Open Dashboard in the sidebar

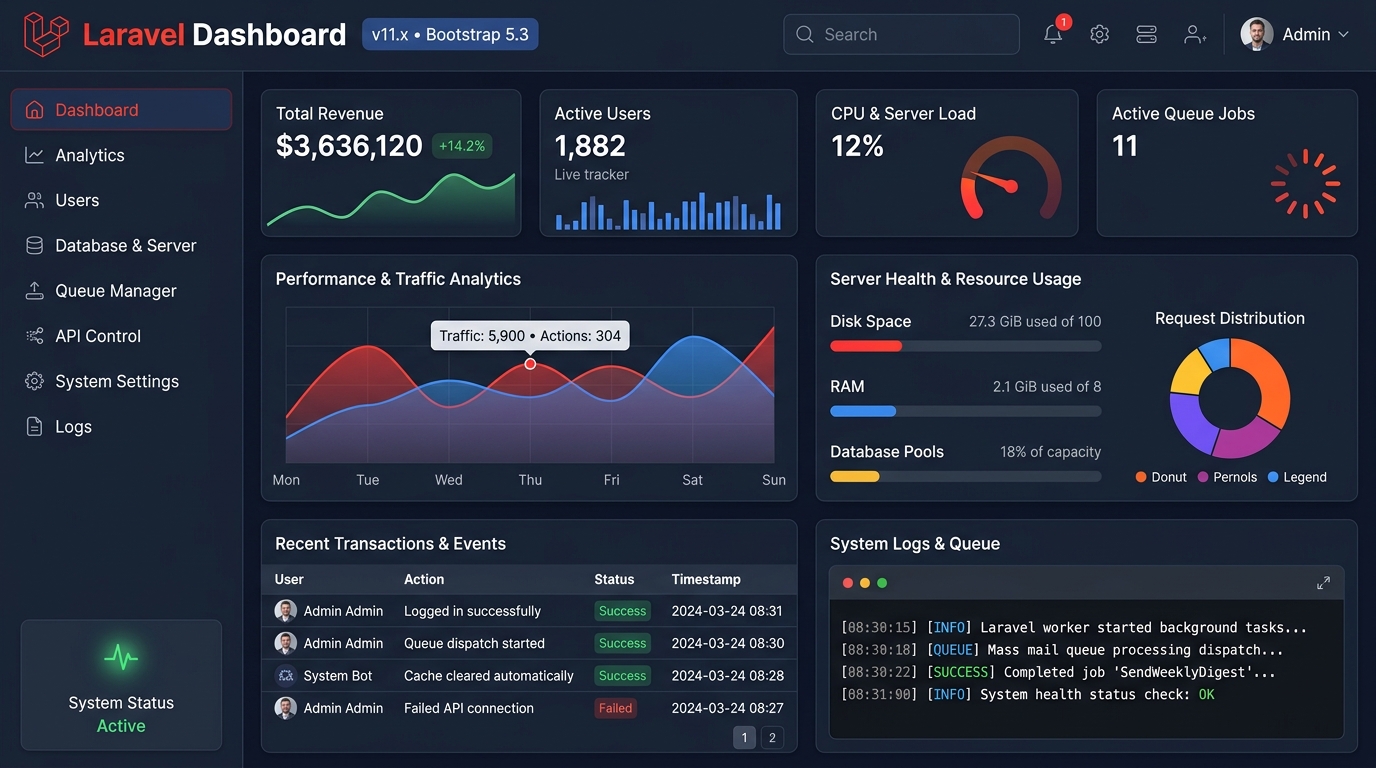pos(121,110)
